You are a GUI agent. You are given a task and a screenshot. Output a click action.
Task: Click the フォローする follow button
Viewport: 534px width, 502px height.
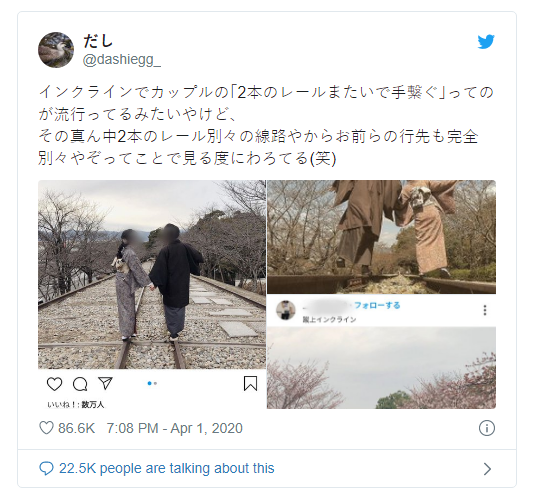(377, 305)
